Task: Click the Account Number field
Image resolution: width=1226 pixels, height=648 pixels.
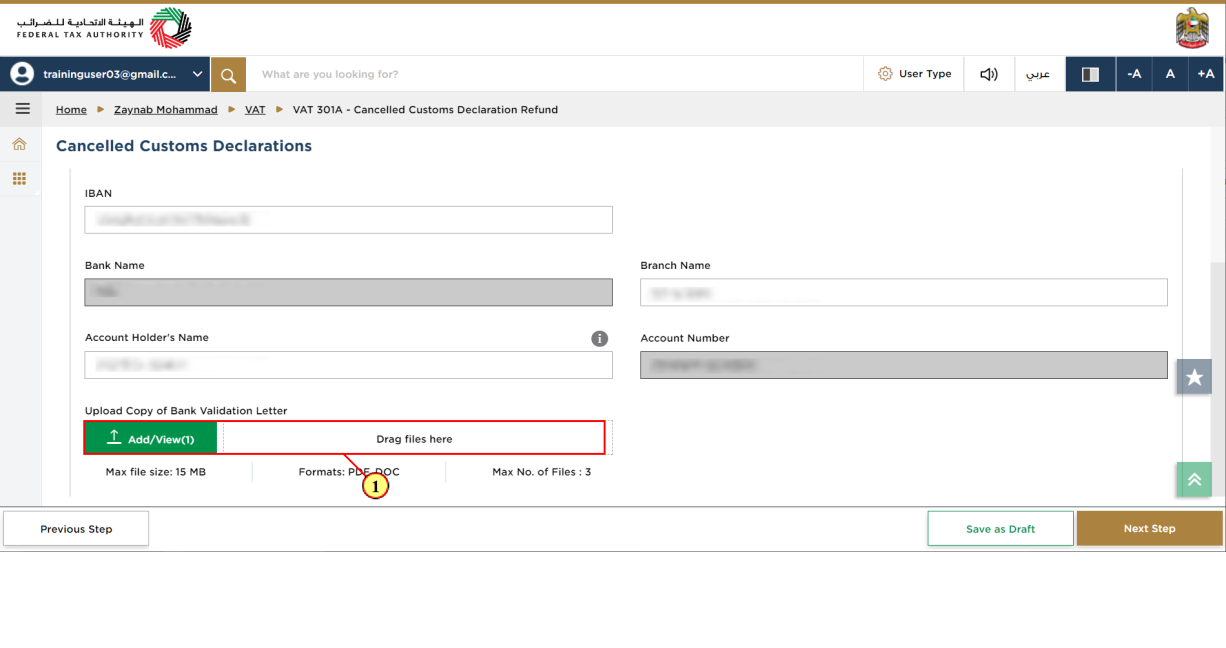Action: pos(904,365)
